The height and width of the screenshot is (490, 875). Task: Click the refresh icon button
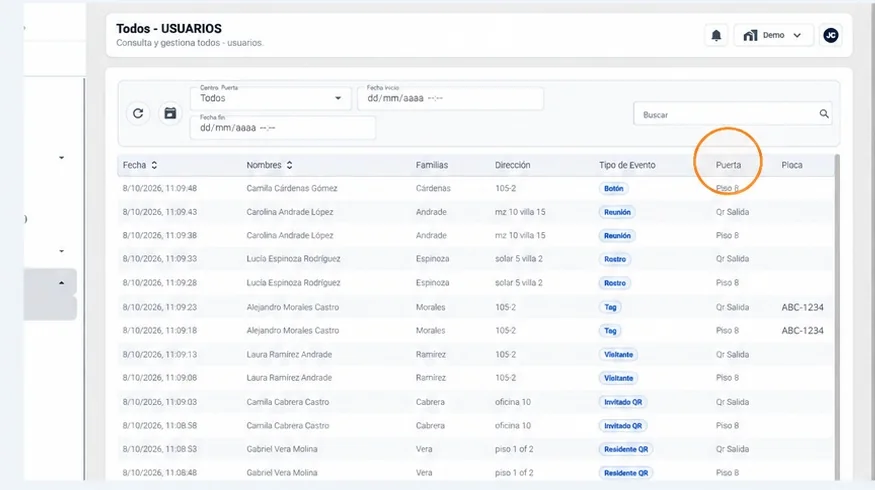(x=138, y=114)
